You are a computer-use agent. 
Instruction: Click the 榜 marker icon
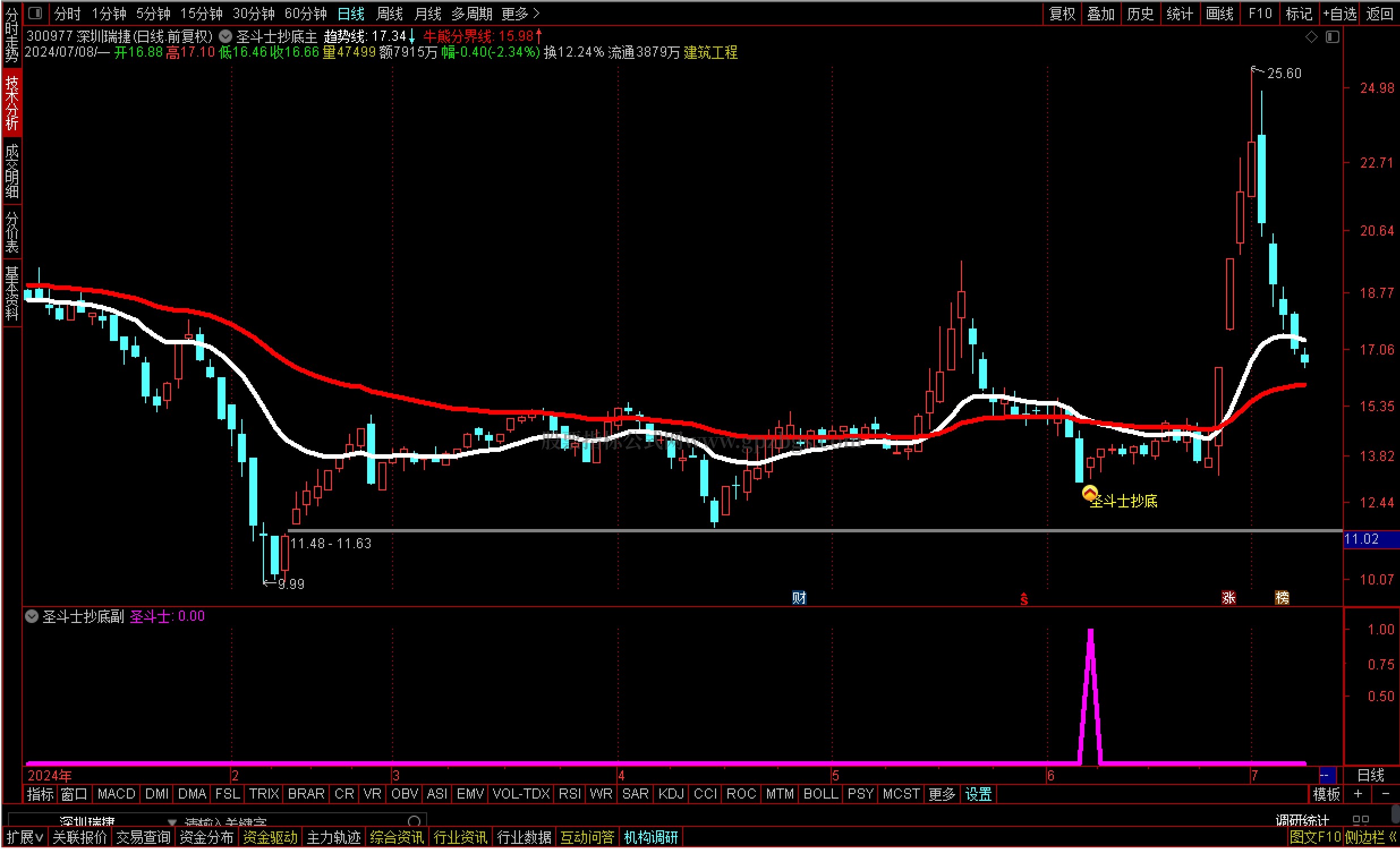point(1282,598)
